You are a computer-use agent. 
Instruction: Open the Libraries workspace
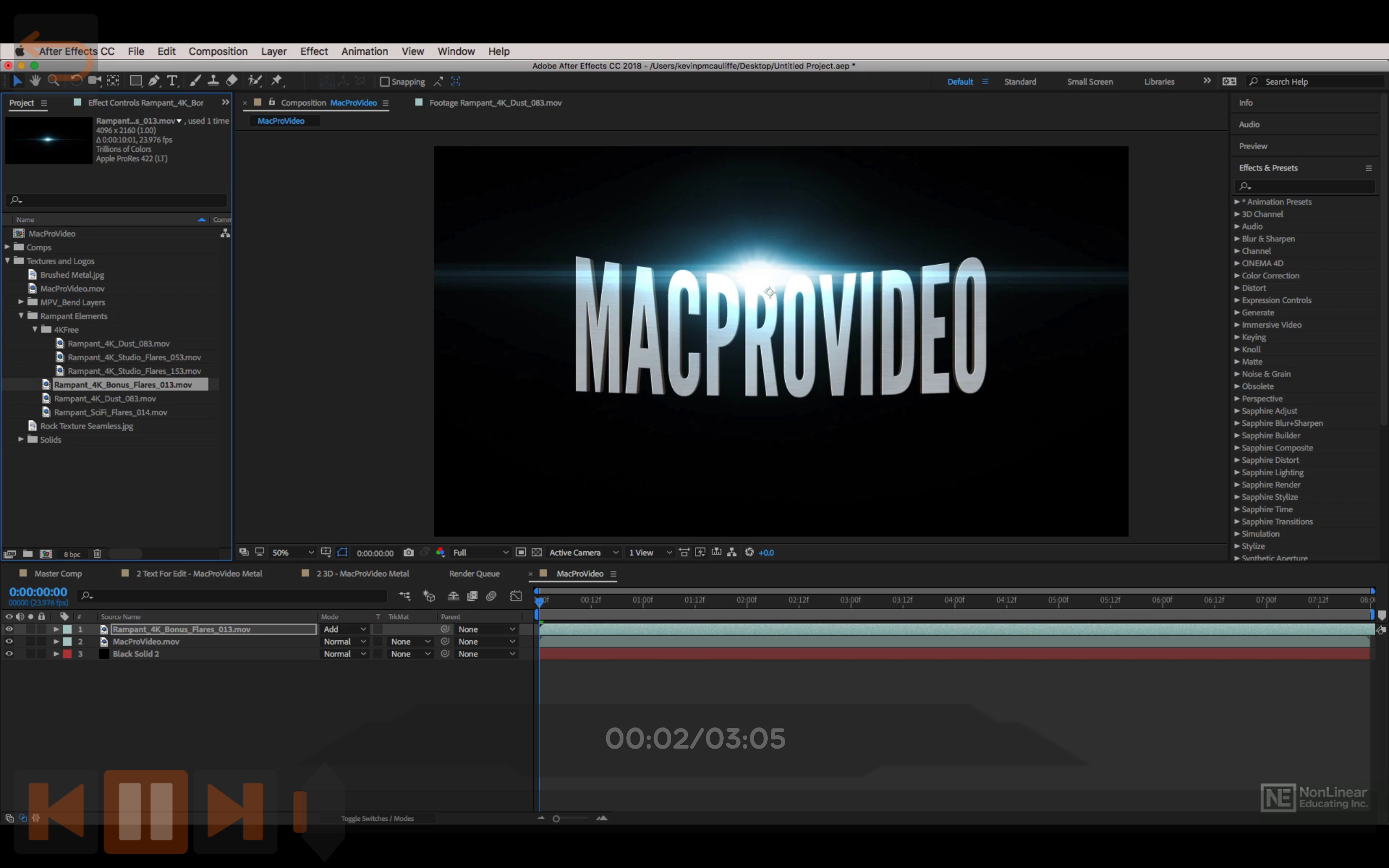[1159, 81]
